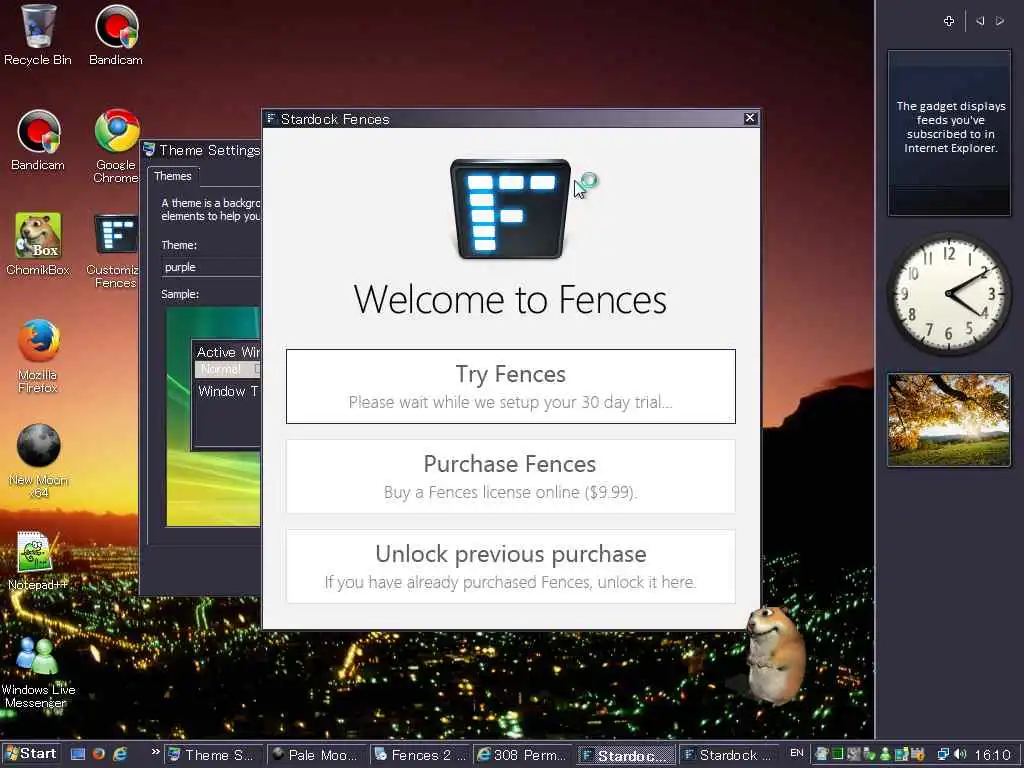Close the Stardock Fences dialog
This screenshot has height=768, width=1024.
(x=750, y=118)
